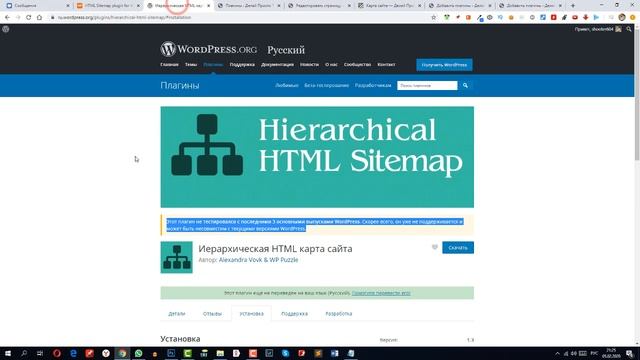Open WhatsApp from the taskbar
The image size is (640, 360).
click(x=138, y=353)
